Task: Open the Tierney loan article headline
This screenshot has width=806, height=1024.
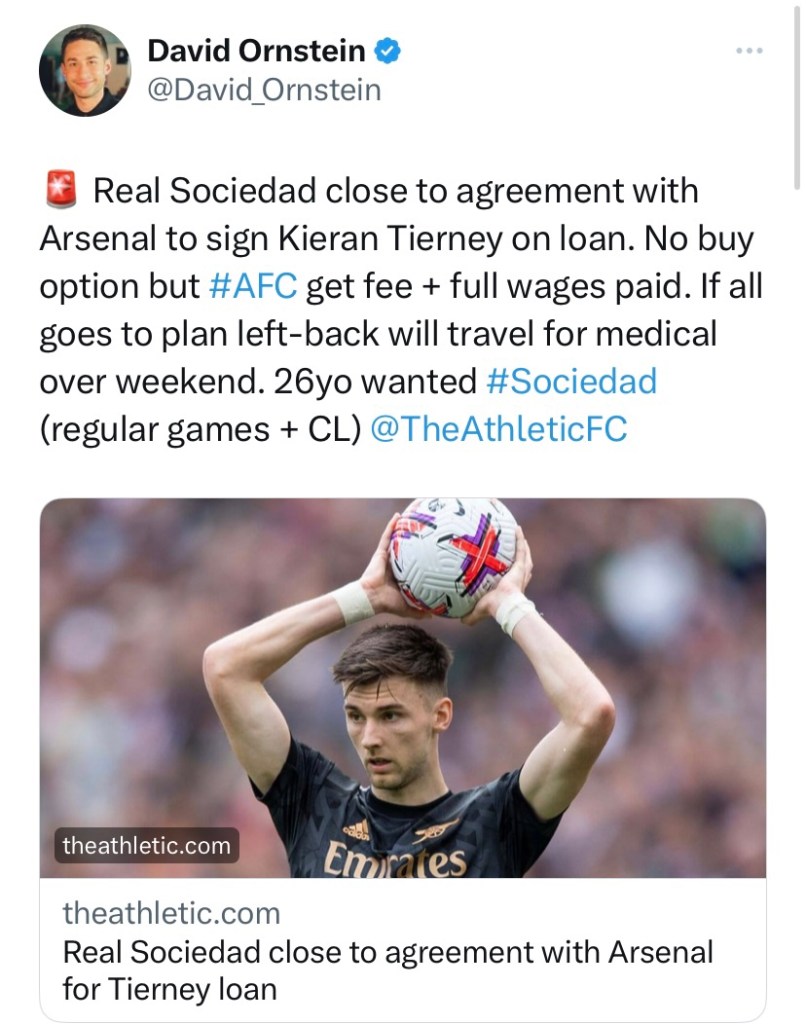Action: click(388, 969)
